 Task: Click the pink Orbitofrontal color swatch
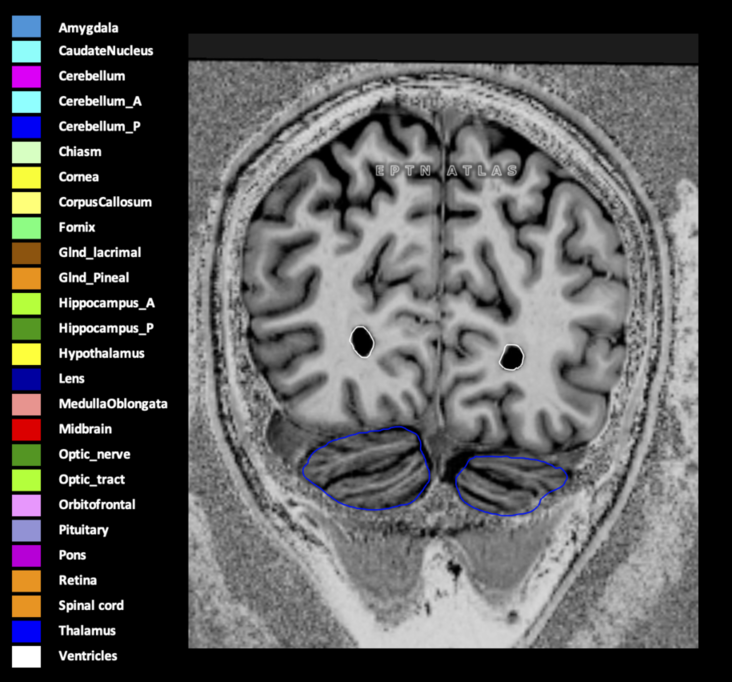click(x=26, y=505)
